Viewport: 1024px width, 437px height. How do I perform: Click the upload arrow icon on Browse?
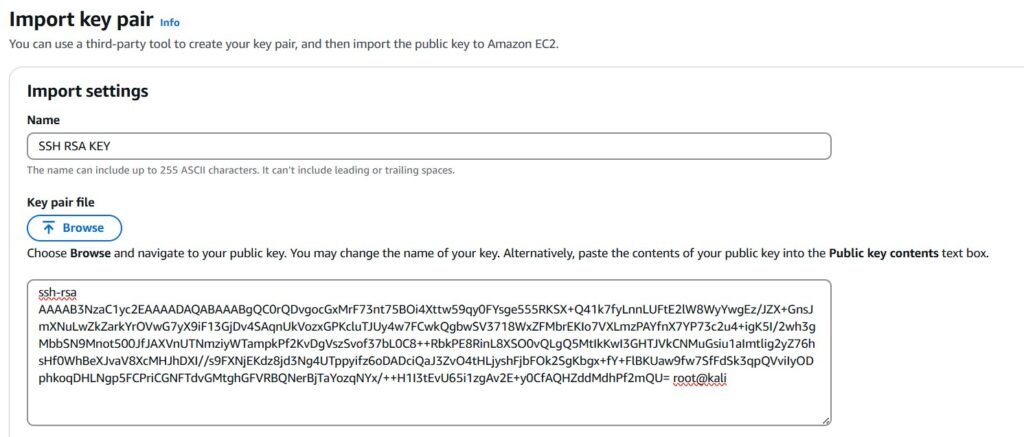[x=48, y=228]
